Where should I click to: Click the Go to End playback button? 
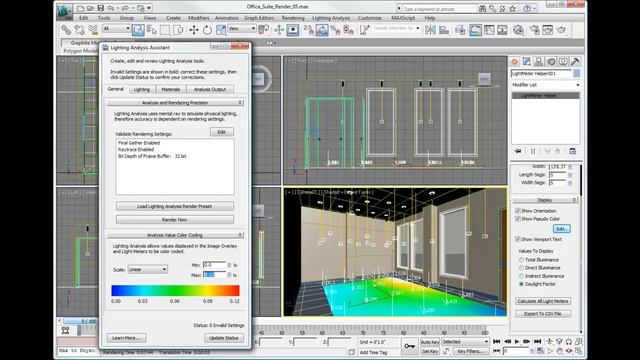pyautogui.click(x=537, y=341)
